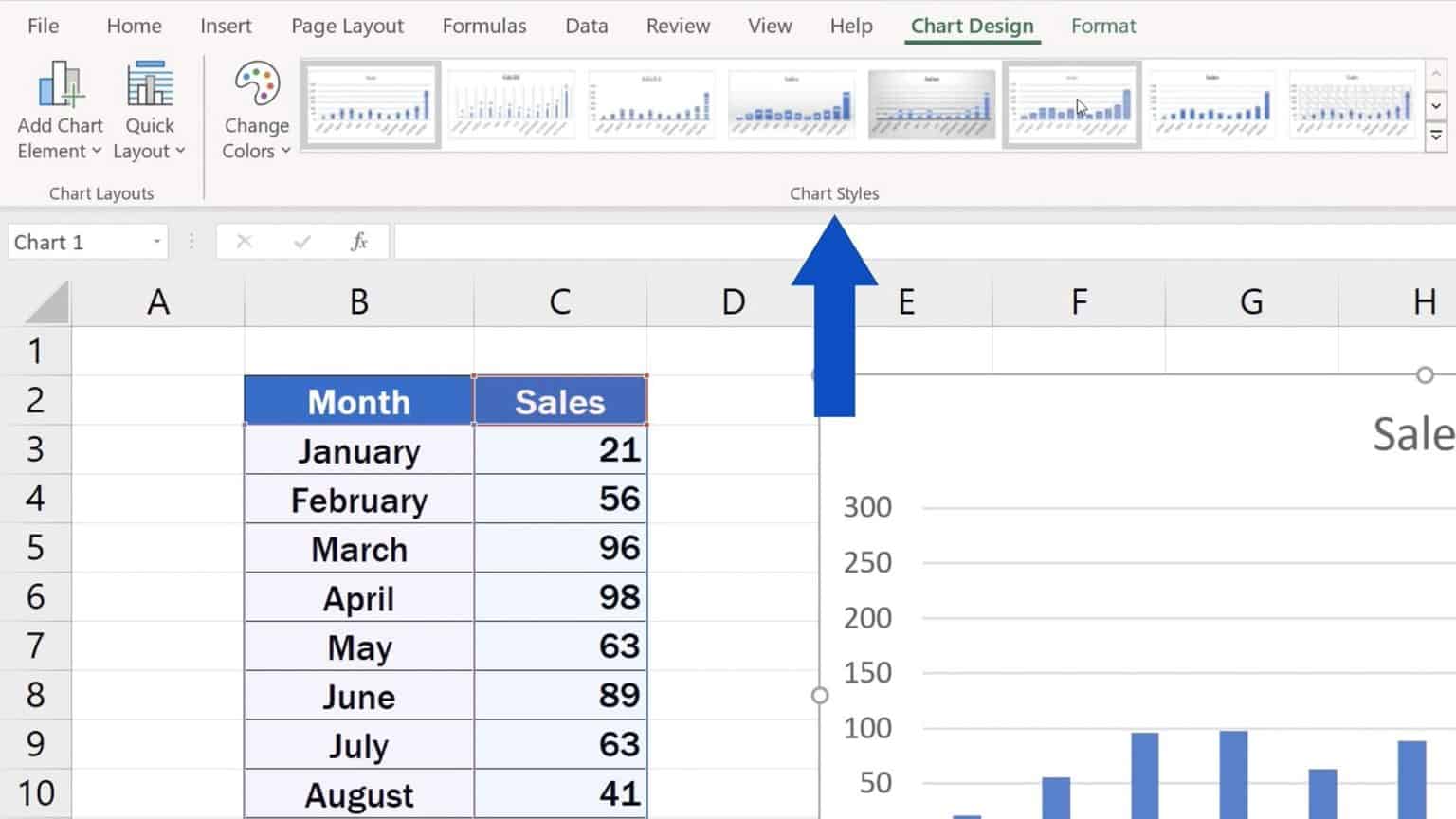
Task: Click the chart axis label 150
Action: coord(867,673)
